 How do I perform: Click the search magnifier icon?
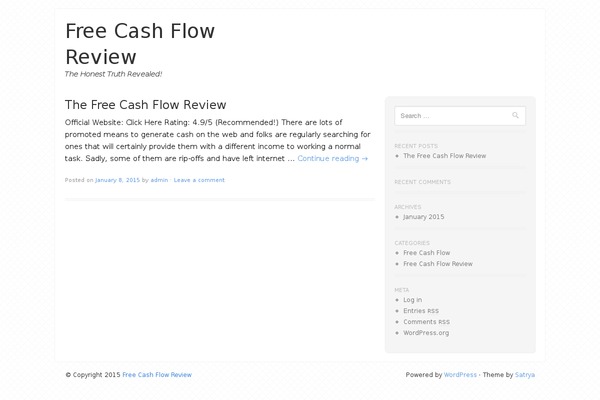pos(515,115)
